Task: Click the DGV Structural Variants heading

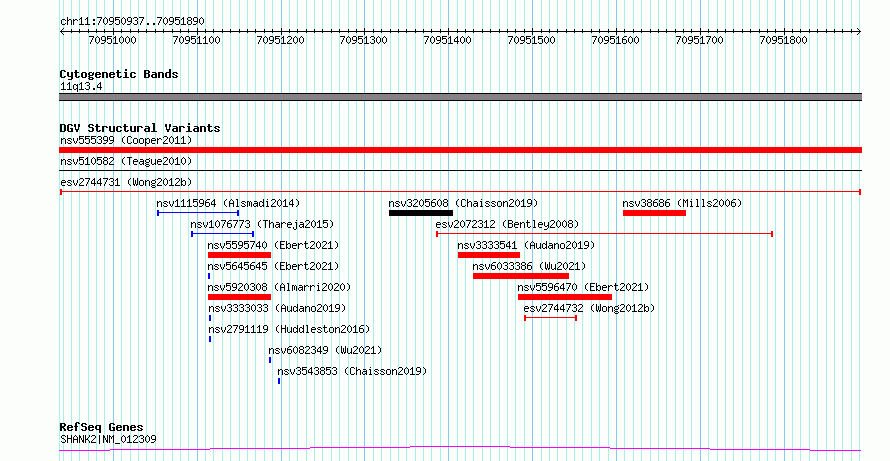Action: (140, 128)
